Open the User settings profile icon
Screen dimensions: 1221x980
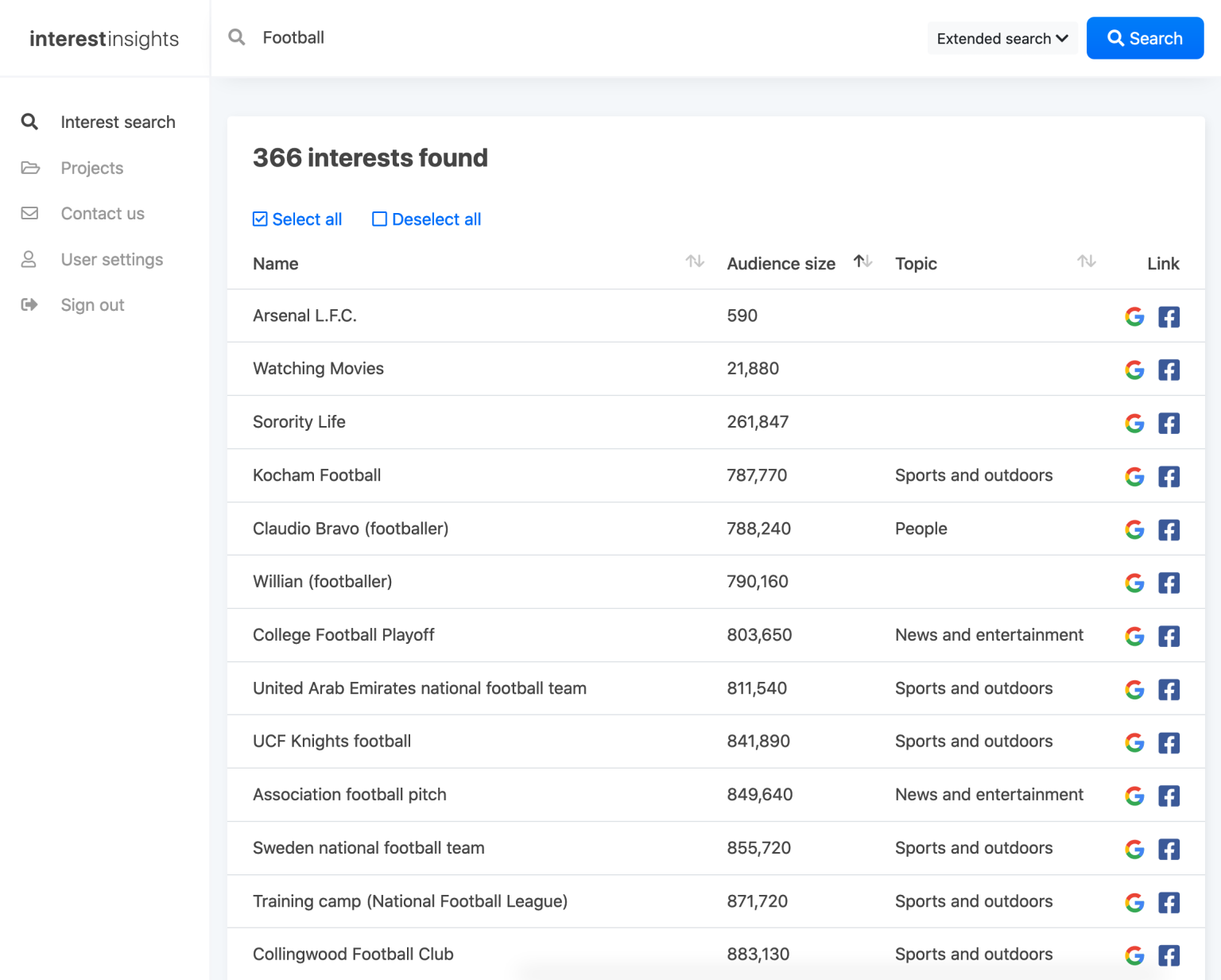(29, 259)
